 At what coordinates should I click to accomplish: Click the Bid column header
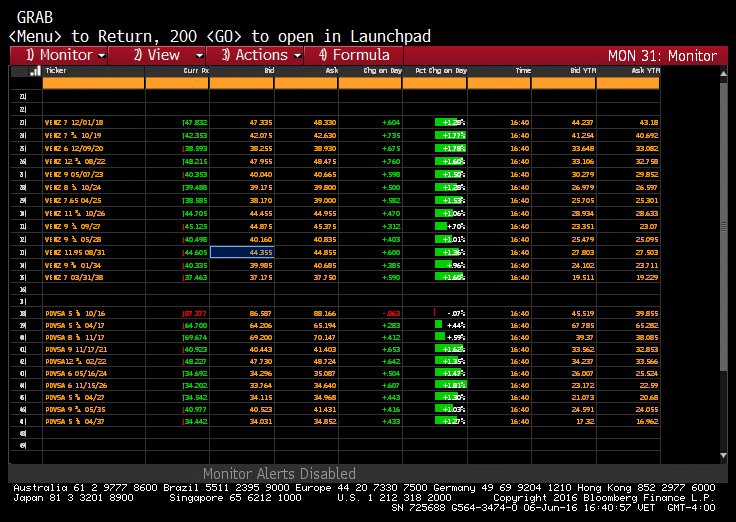269,70
